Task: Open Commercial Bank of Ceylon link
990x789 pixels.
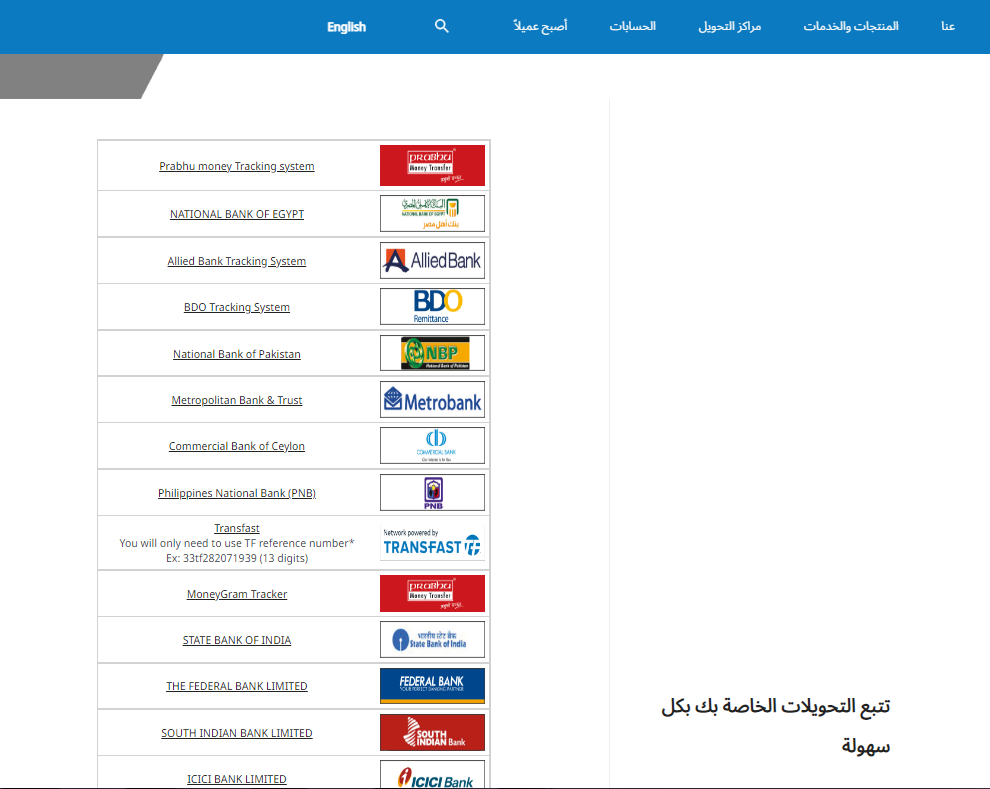Action: (237, 446)
